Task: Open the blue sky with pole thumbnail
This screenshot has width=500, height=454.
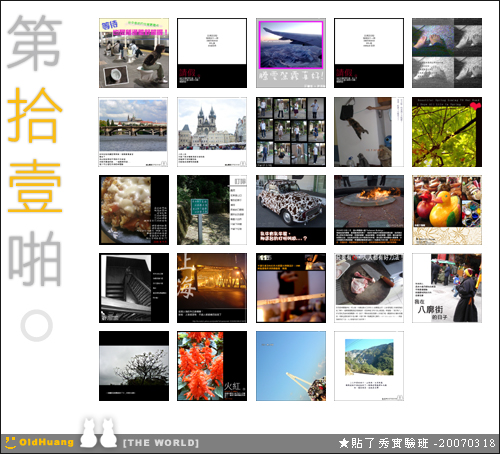Action: [x=291, y=366]
